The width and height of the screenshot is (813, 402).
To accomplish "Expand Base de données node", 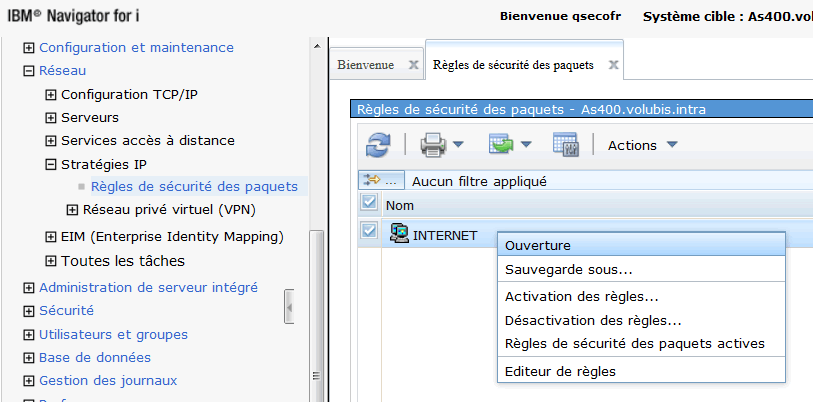I will coord(29,358).
